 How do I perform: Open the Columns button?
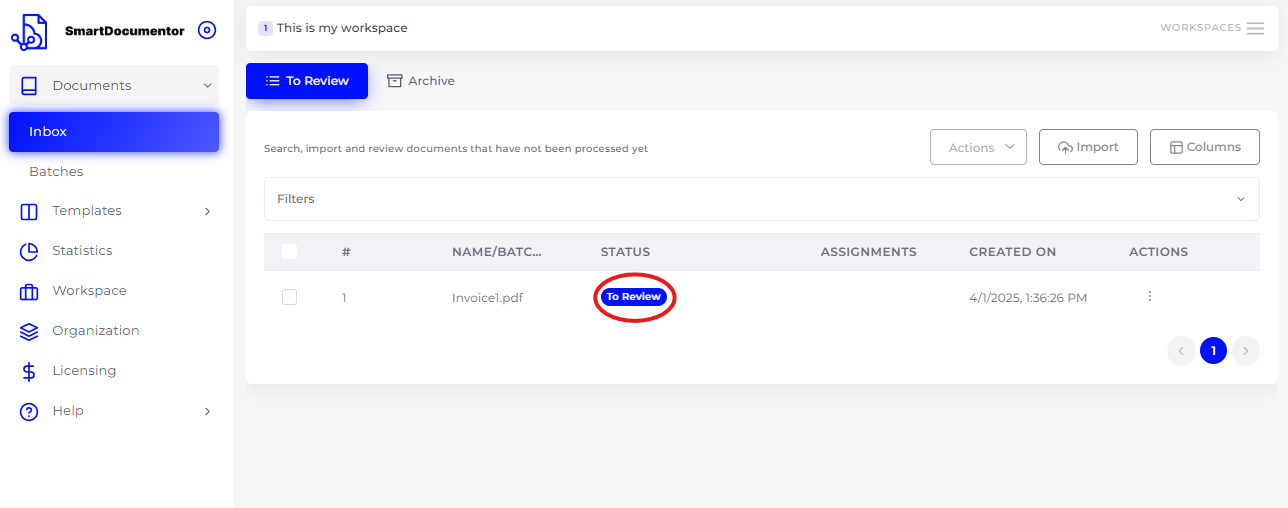(x=1205, y=147)
